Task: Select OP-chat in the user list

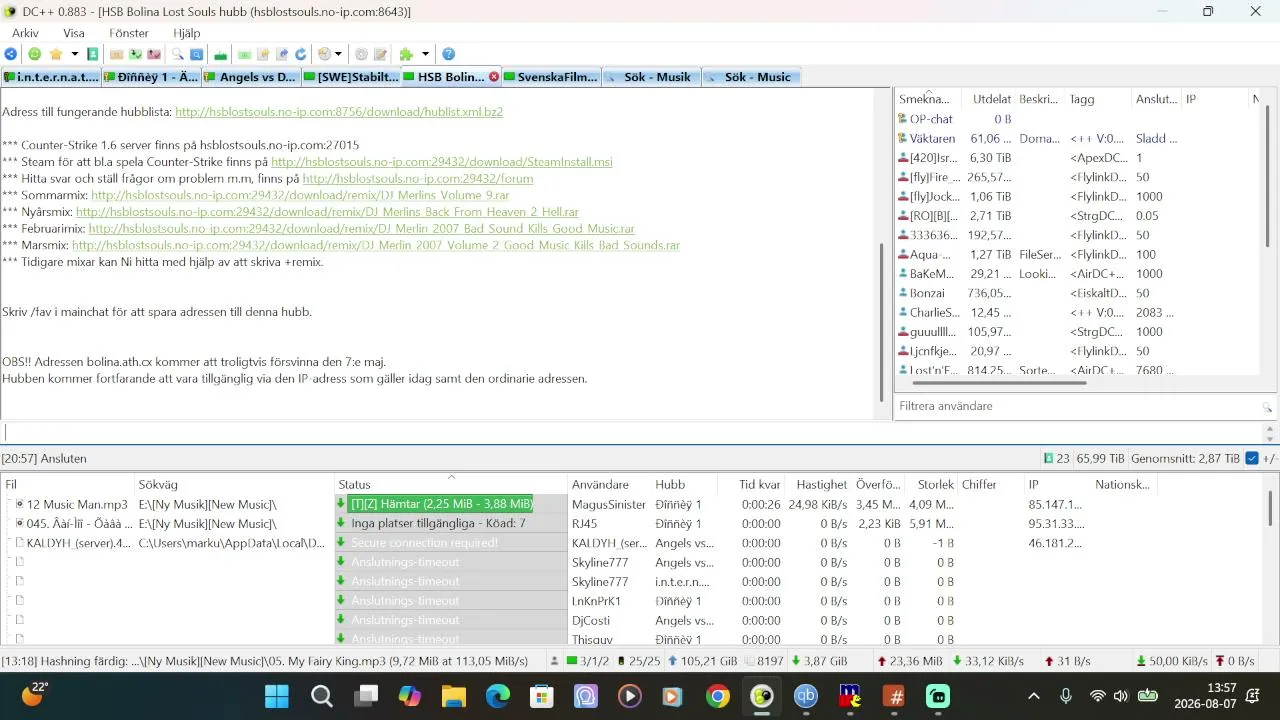Action: pos(931,119)
